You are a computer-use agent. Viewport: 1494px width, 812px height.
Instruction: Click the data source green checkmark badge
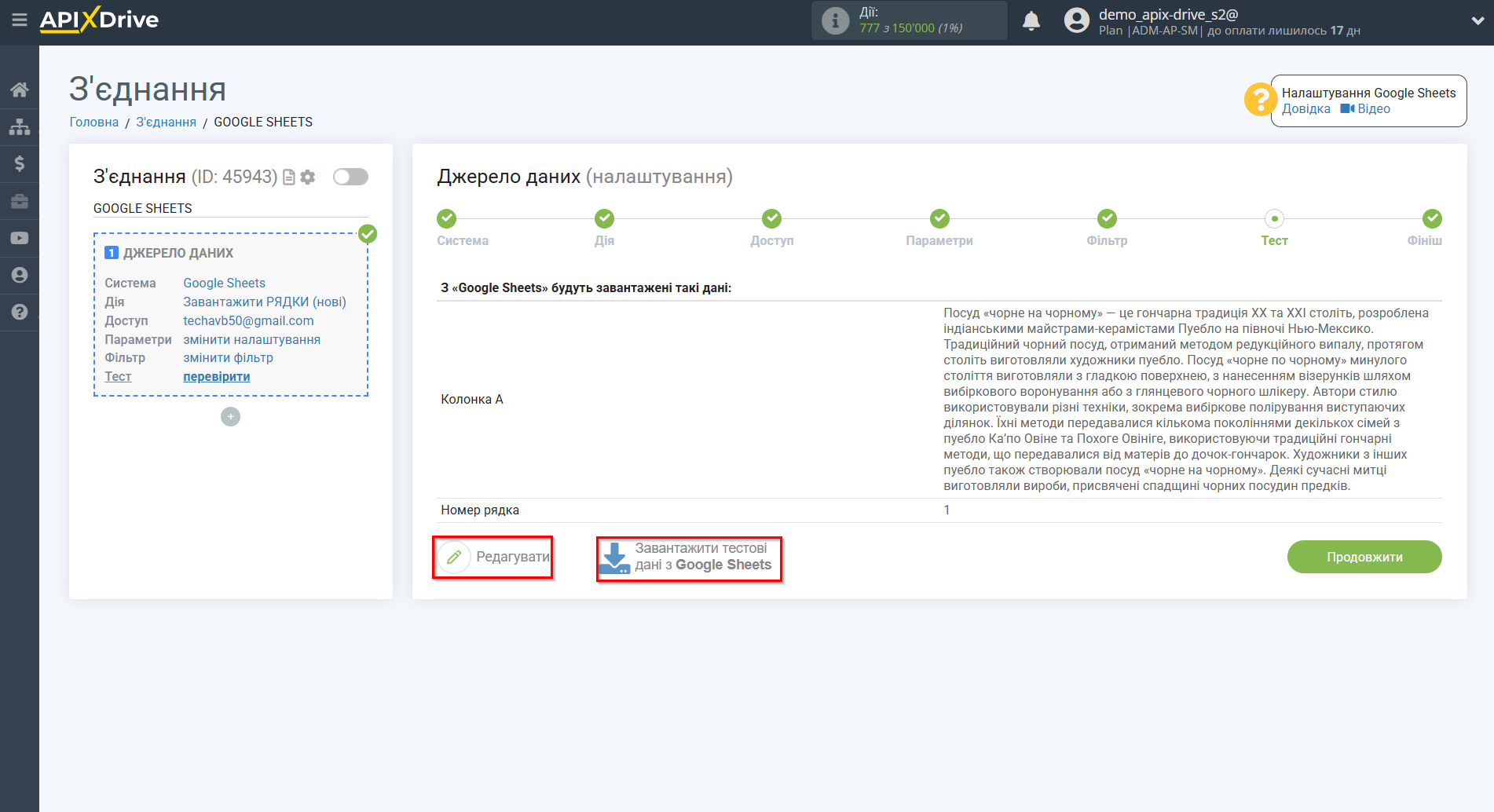[368, 233]
